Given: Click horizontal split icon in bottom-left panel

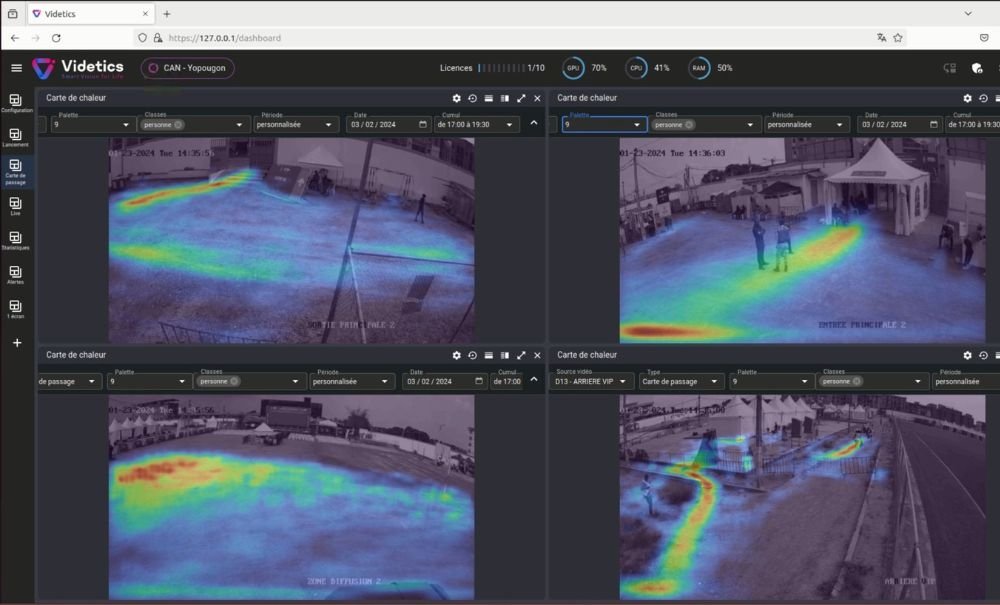Looking at the screenshot, I should pyautogui.click(x=489, y=355).
